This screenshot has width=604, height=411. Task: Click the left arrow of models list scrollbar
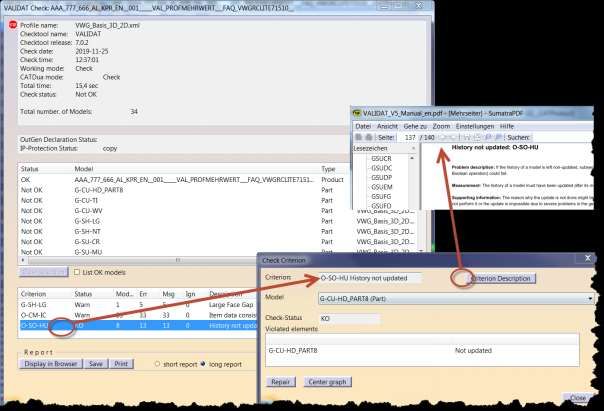[x=22, y=260]
